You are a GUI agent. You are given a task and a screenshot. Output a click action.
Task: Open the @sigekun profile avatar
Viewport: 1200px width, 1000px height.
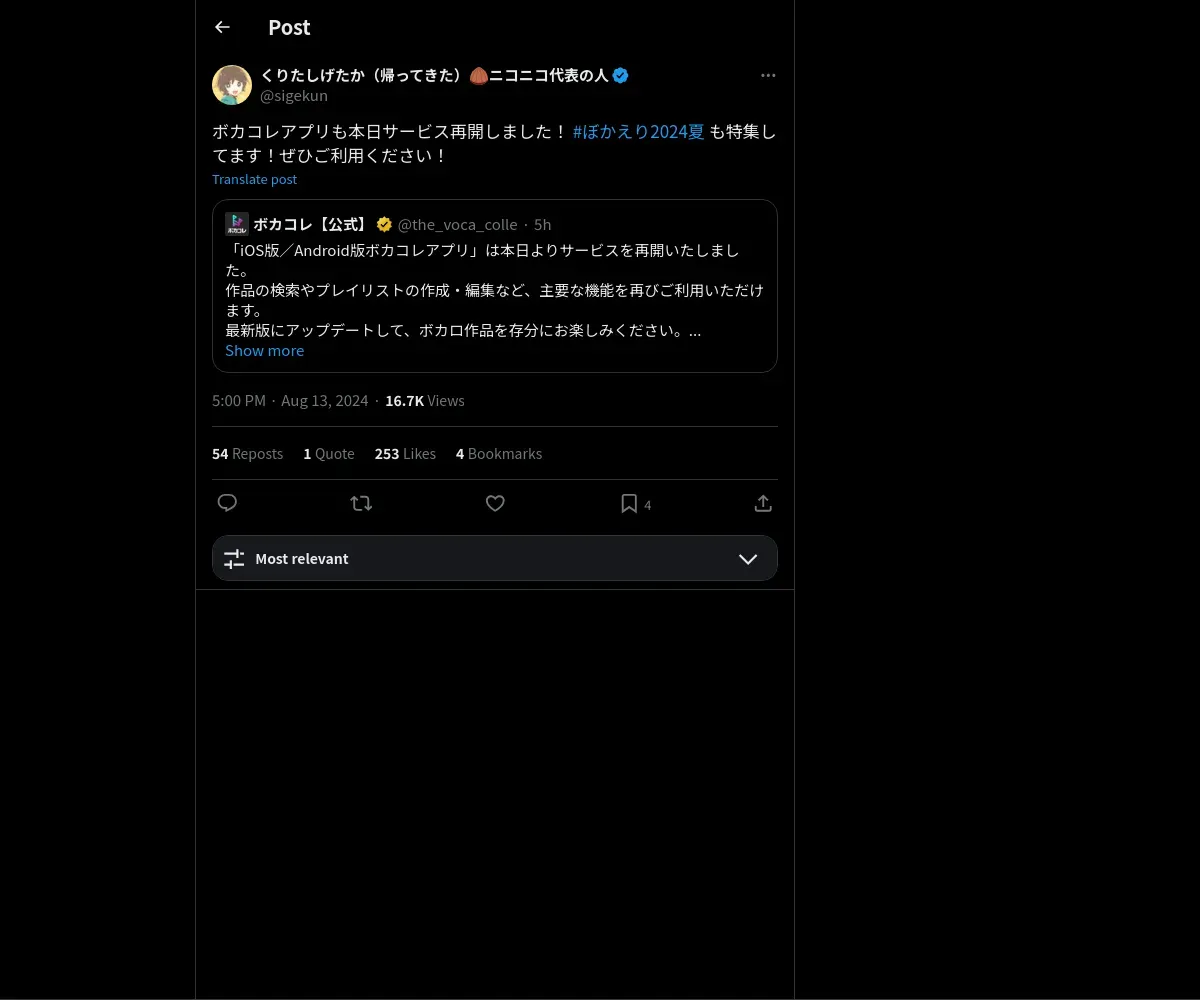tap(232, 85)
